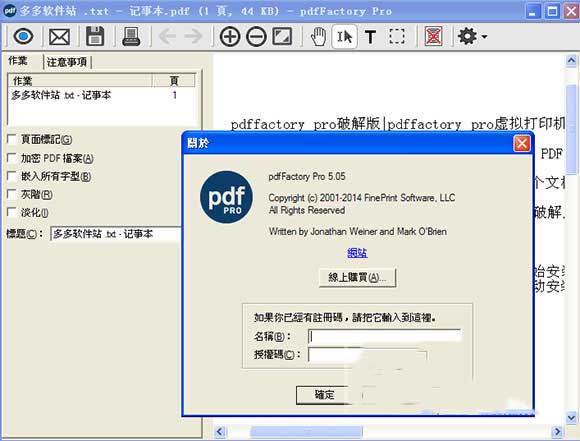This screenshot has width=580, height=441.
Task: Click the red X delete page icon
Action: [x=433, y=37]
